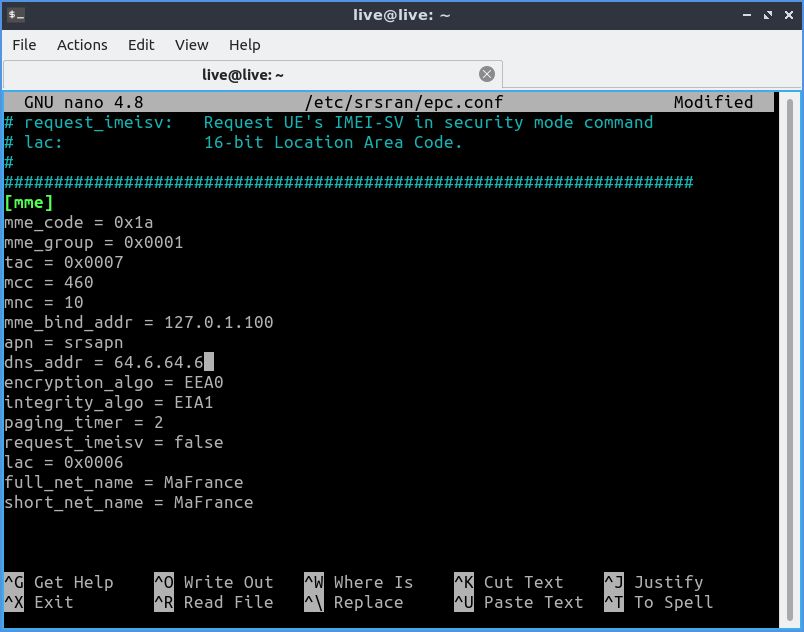Click the GNU nano 4.8 title text

pyautogui.click(x=84, y=102)
